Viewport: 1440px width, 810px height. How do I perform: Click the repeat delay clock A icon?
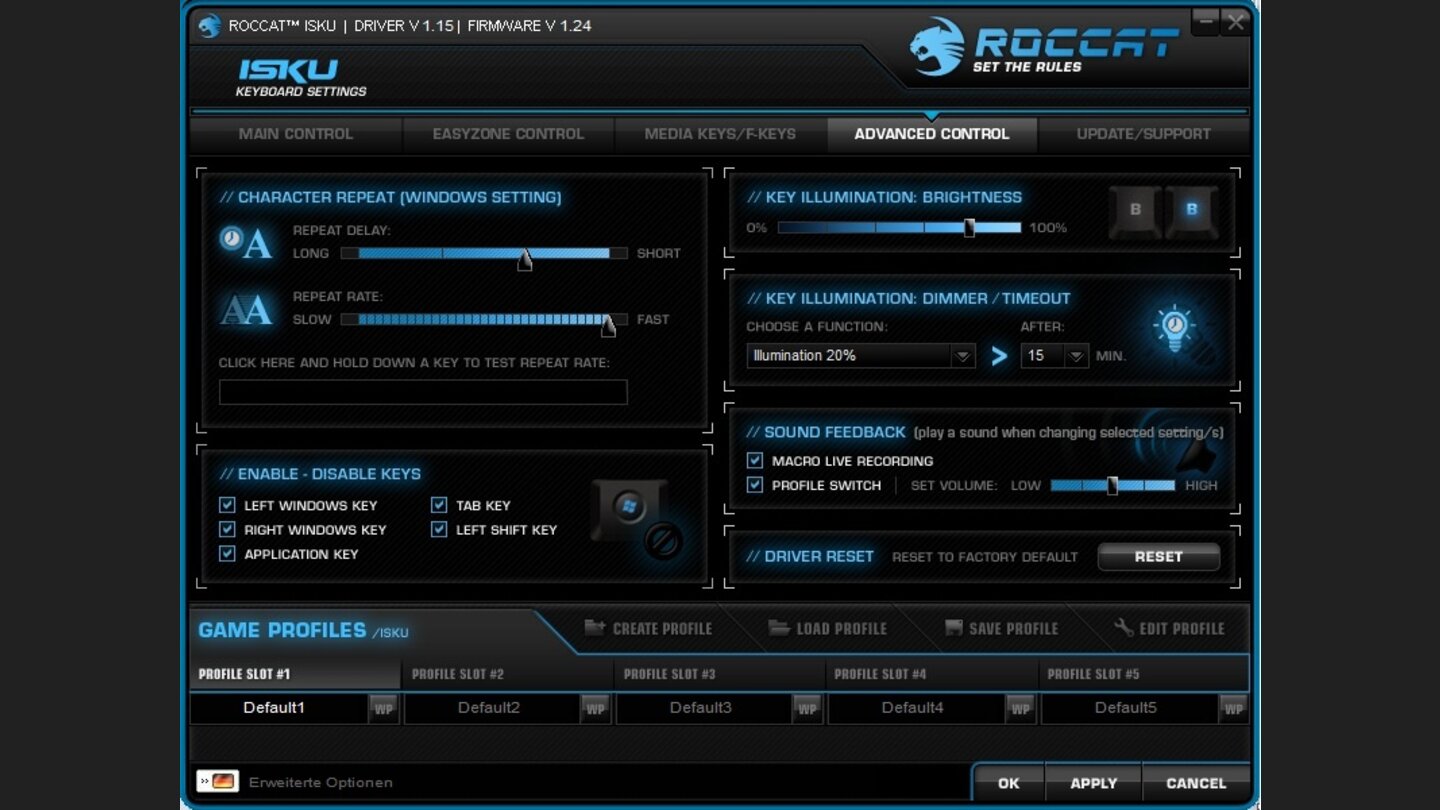(246, 243)
